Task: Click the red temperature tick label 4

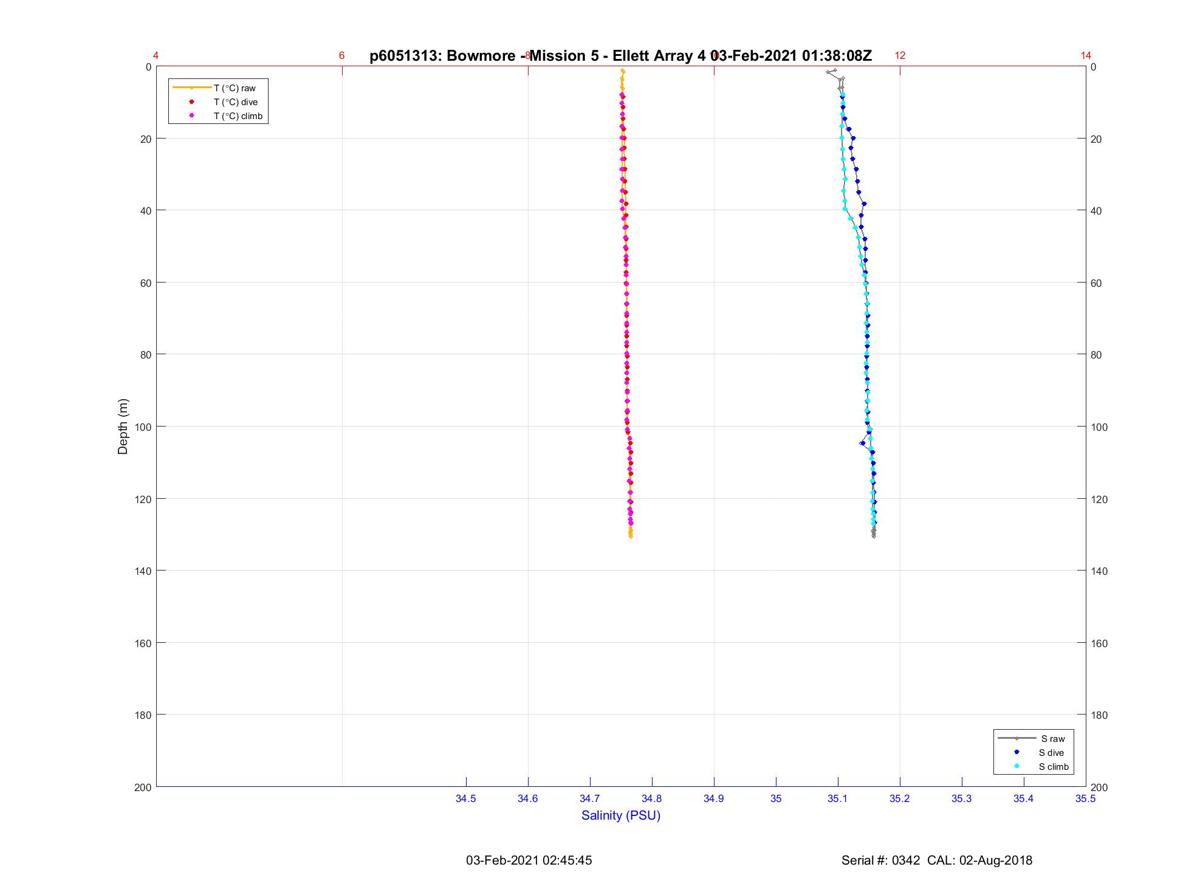Action: [156, 56]
